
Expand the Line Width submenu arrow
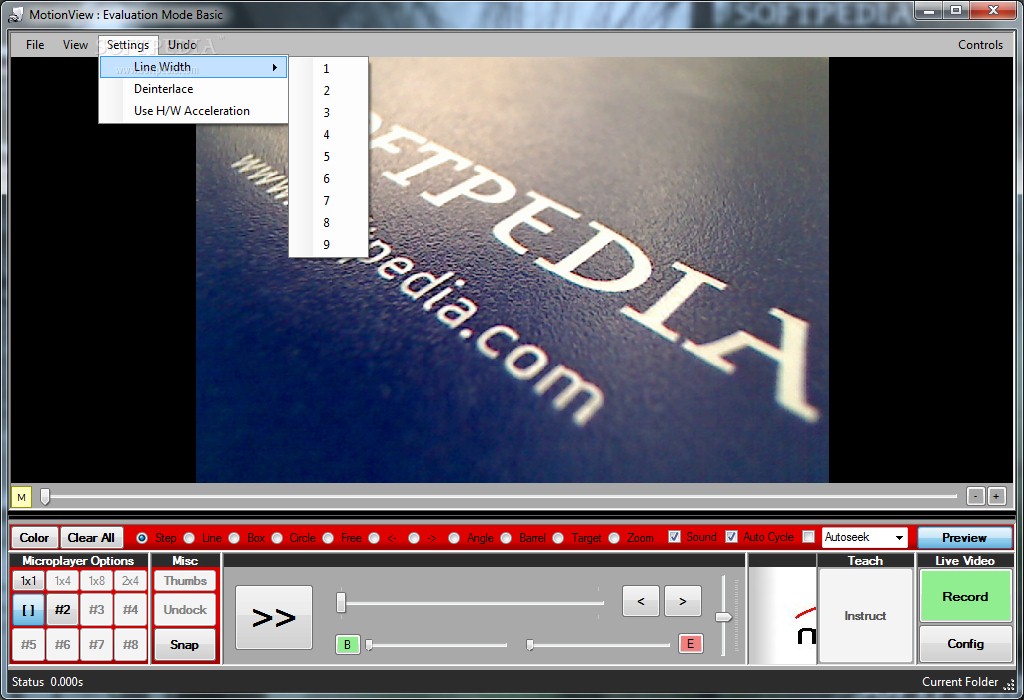(275, 67)
